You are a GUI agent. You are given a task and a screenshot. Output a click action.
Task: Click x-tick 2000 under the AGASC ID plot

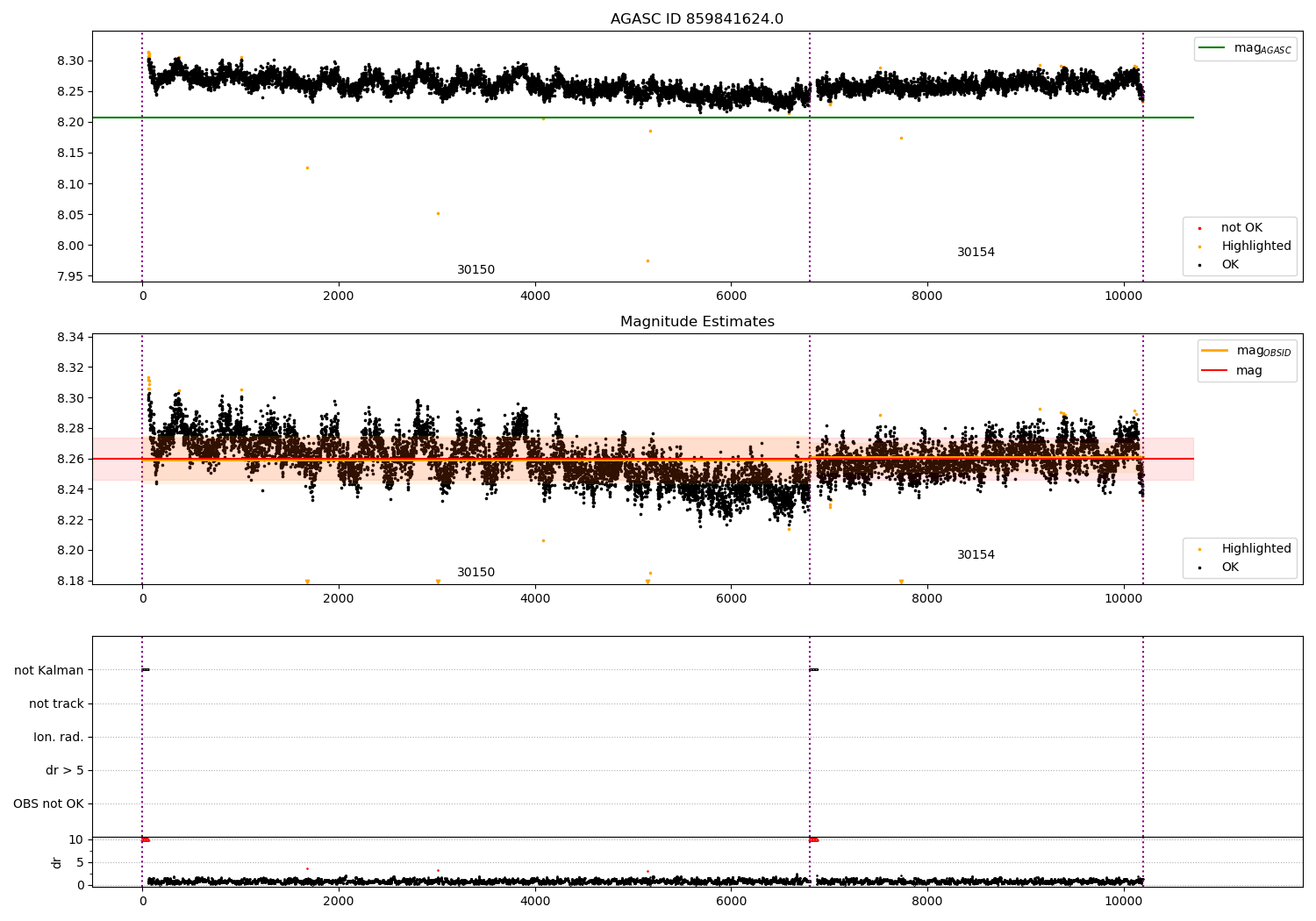click(x=339, y=296)
